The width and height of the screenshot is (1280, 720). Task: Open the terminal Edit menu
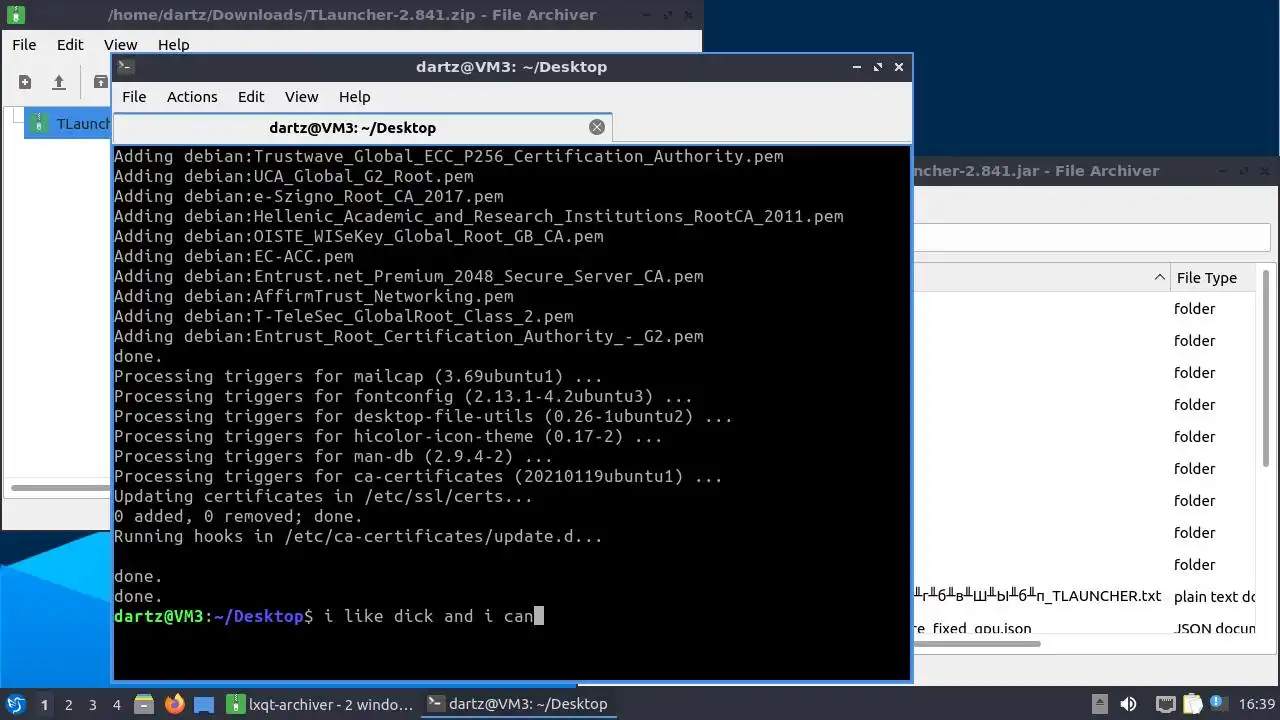point(251,97)
